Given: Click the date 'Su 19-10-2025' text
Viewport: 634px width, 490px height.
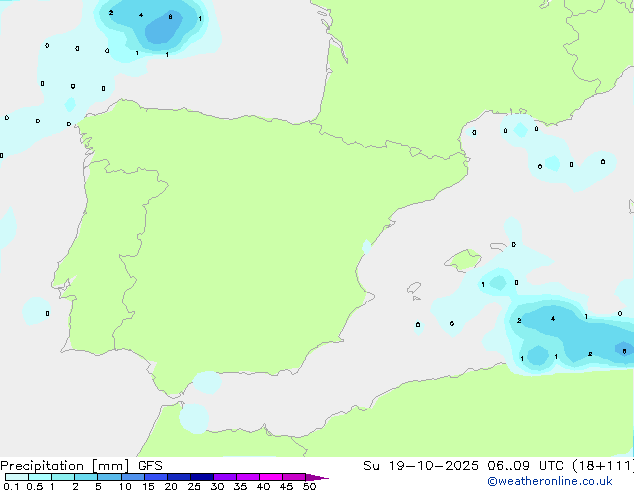Looking at the screenshot, I should (421, 466).
